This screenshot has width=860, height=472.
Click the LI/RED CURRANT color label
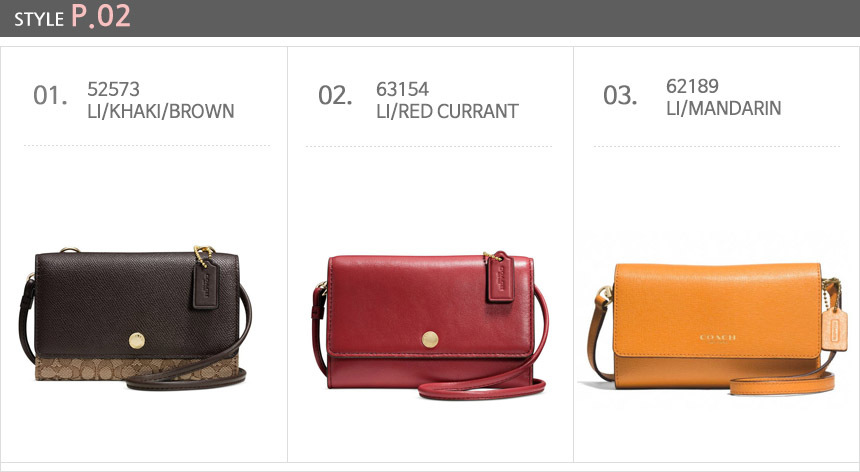pos(447,111)
